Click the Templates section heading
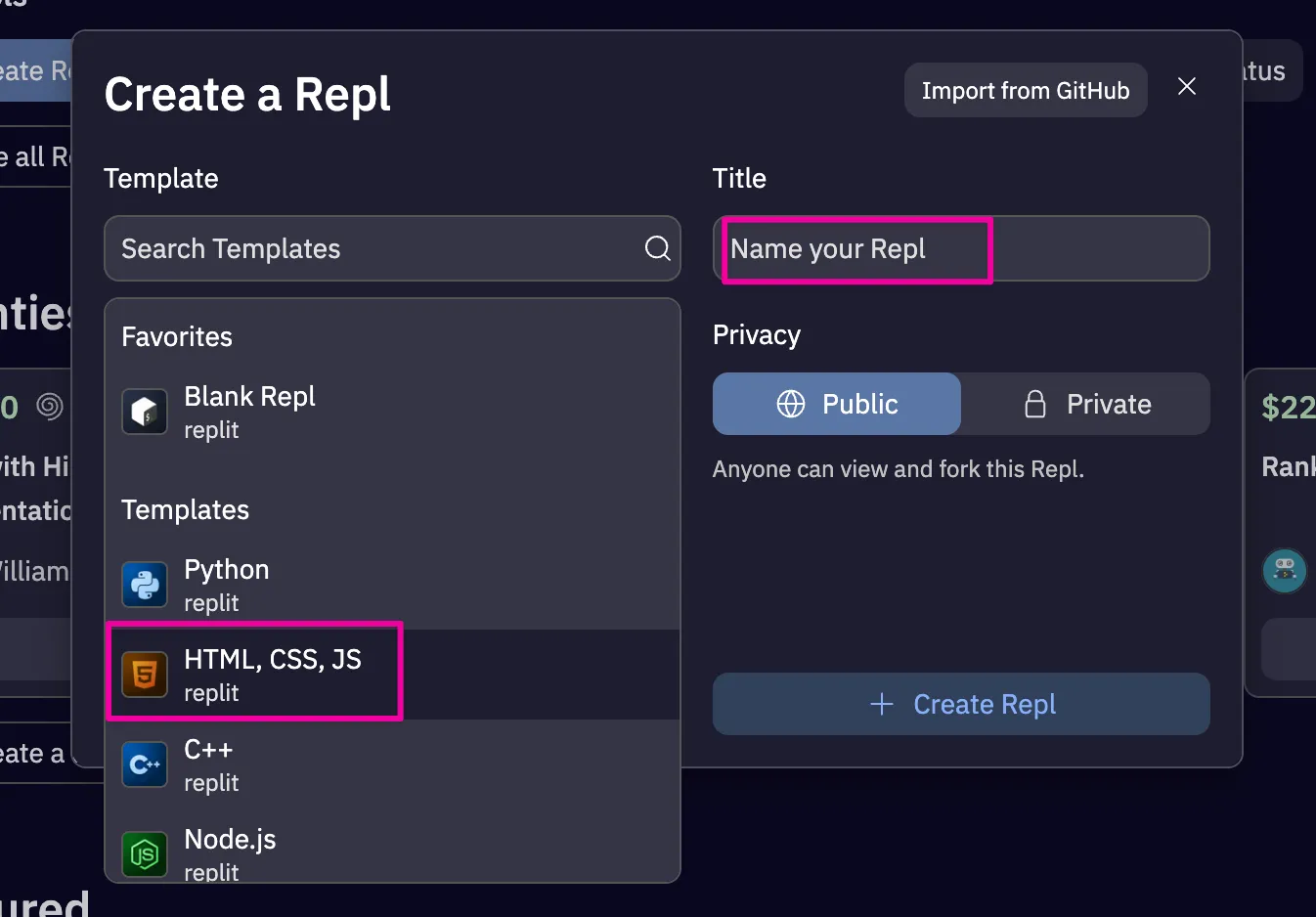 coord(185,509)
